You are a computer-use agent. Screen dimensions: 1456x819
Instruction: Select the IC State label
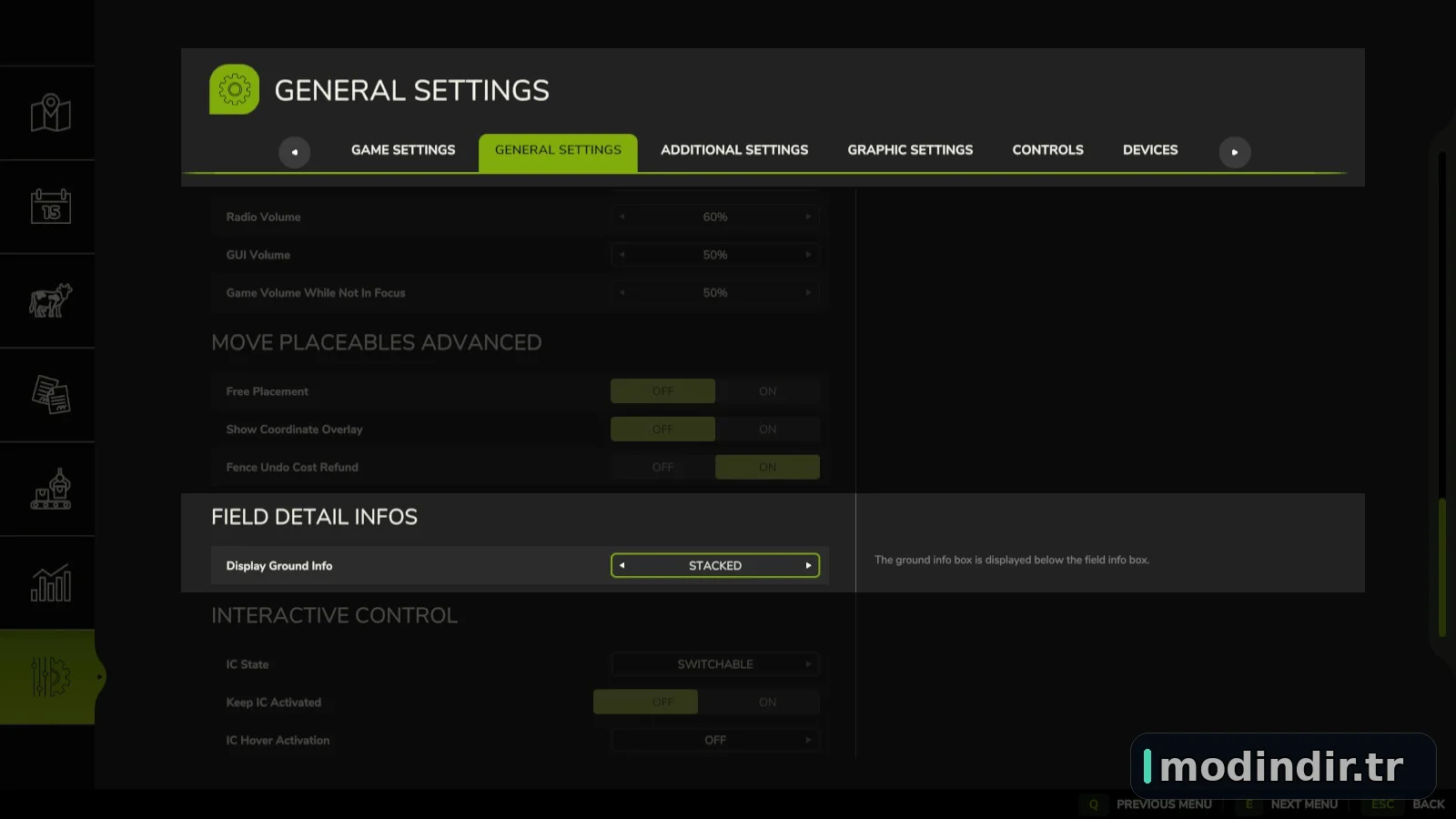click(x=248, y=664)
